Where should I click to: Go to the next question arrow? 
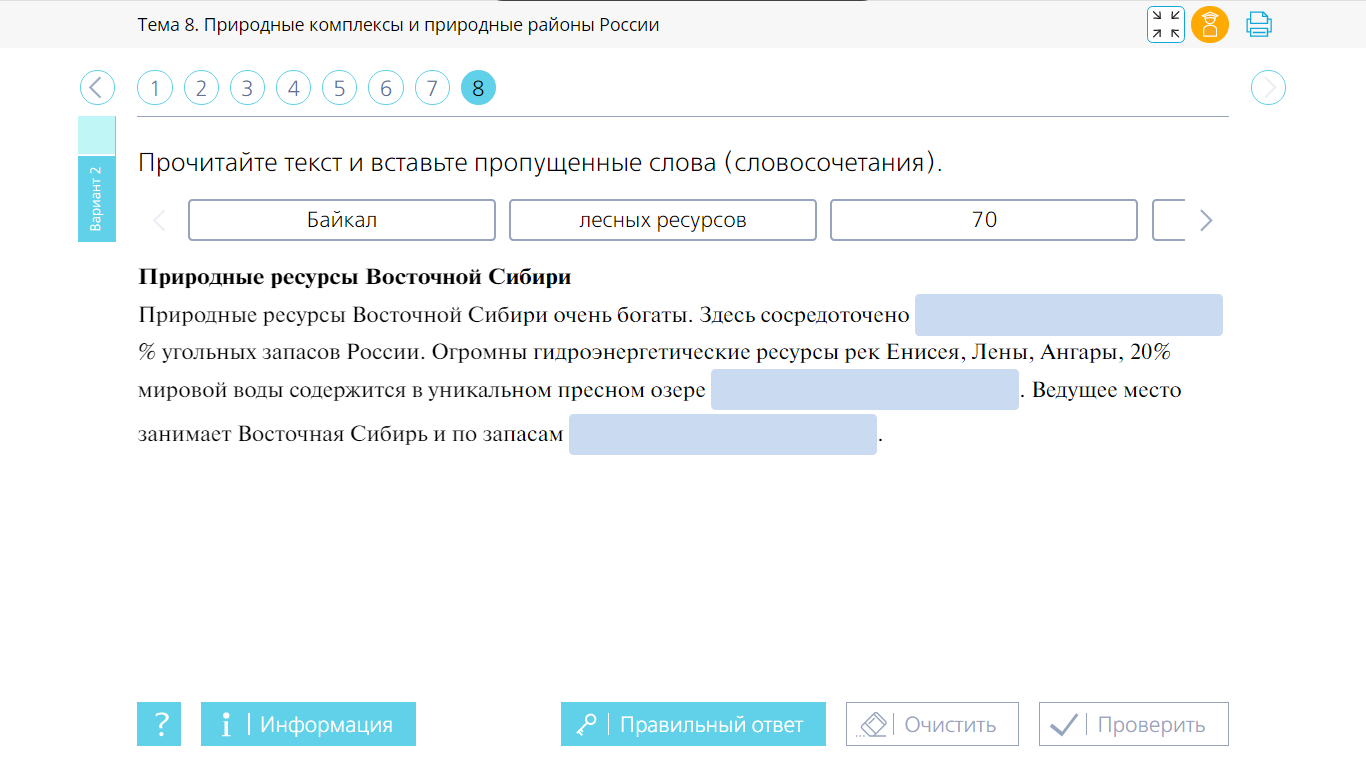1269,88
